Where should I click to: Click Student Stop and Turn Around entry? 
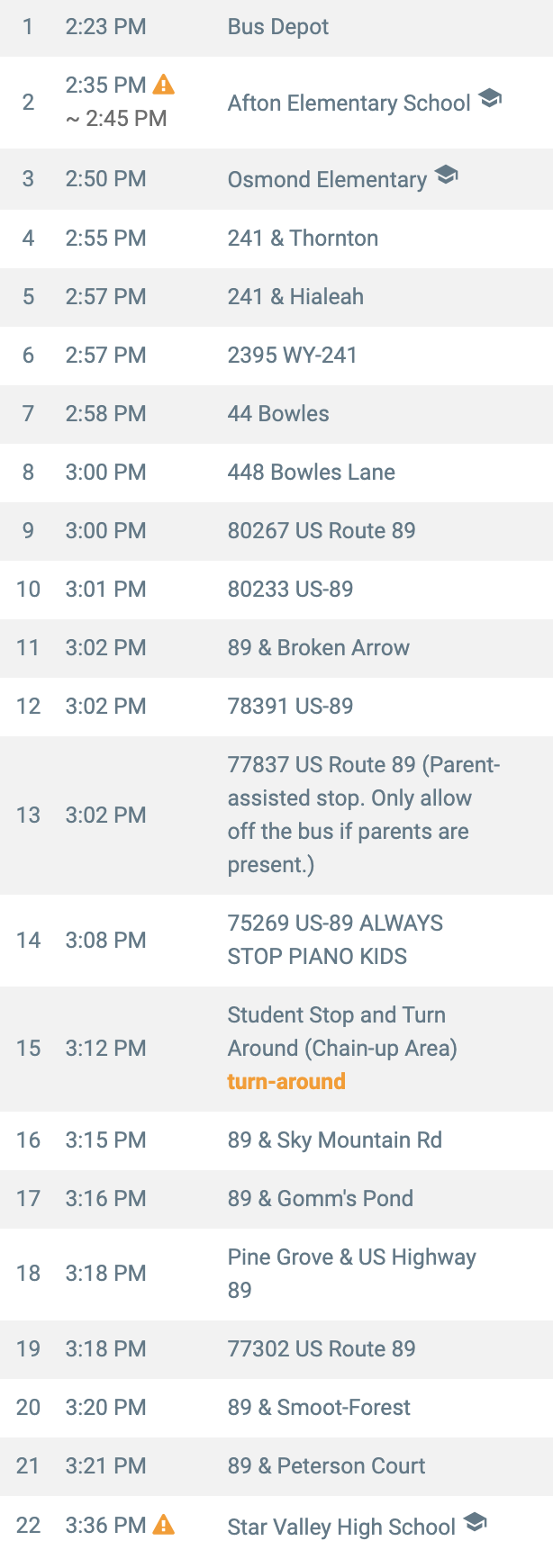click(x=341, y=1032)
